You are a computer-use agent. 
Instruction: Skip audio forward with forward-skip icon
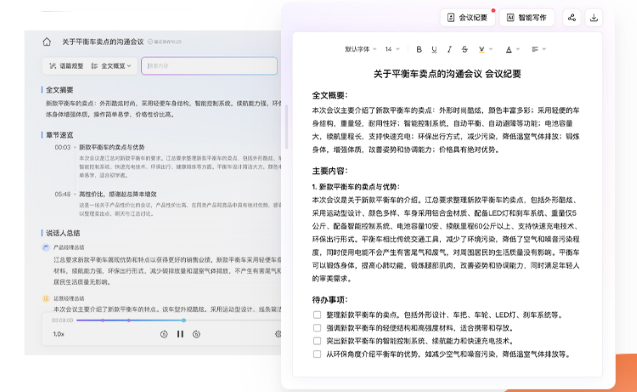pyautogui.click(x=197, y=334)
